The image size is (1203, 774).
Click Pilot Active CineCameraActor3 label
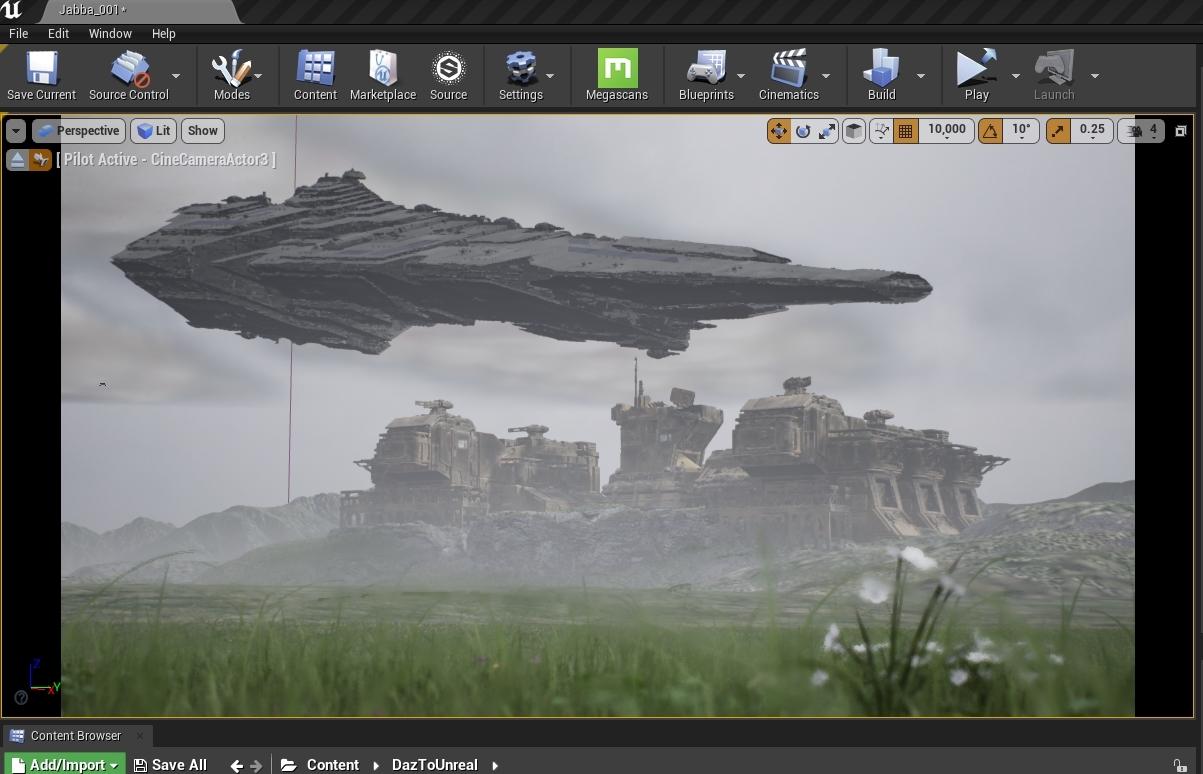[166, 160]
